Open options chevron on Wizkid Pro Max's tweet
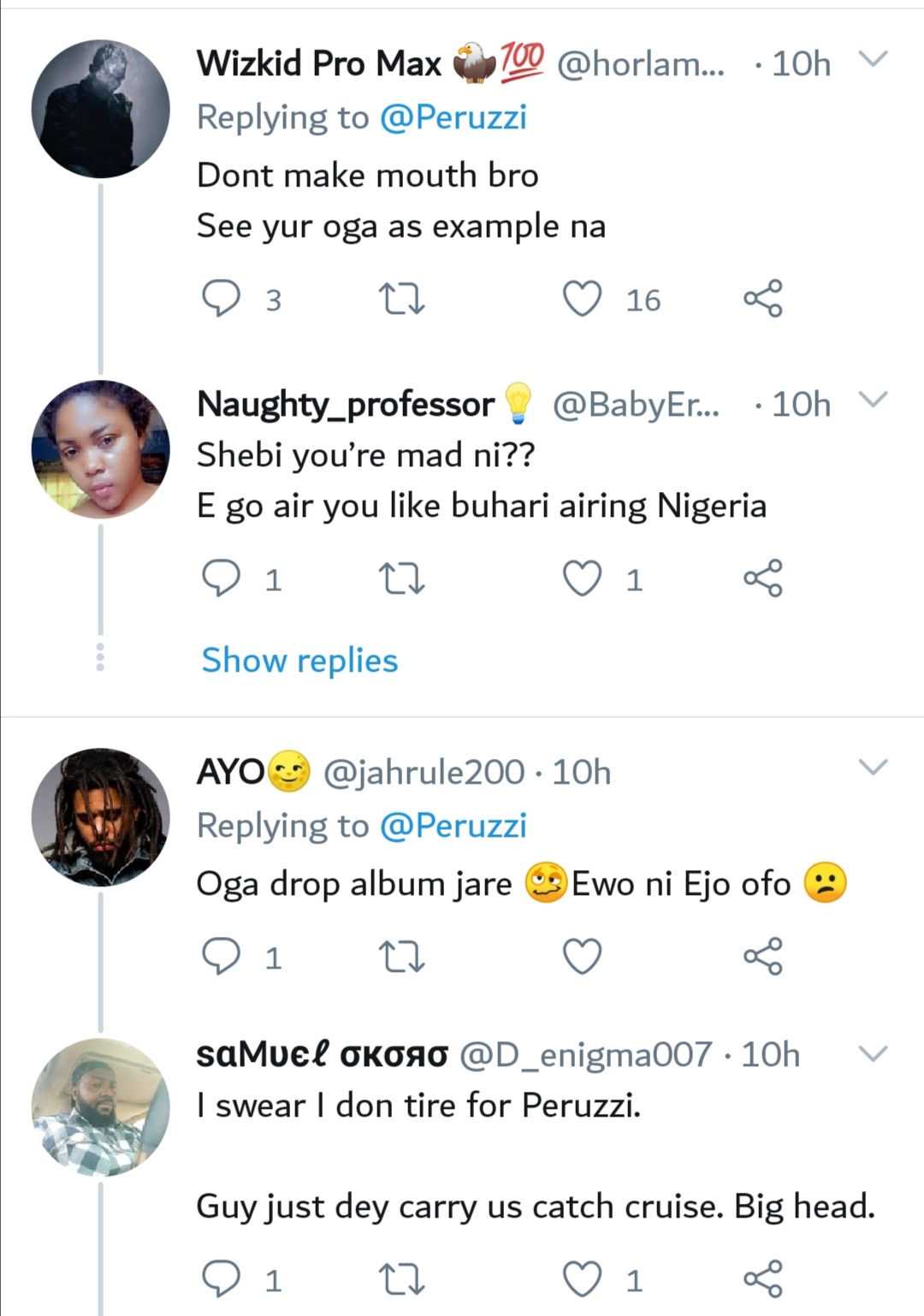The height and width of the screenshot is (1316, 924). coord(874,60)
